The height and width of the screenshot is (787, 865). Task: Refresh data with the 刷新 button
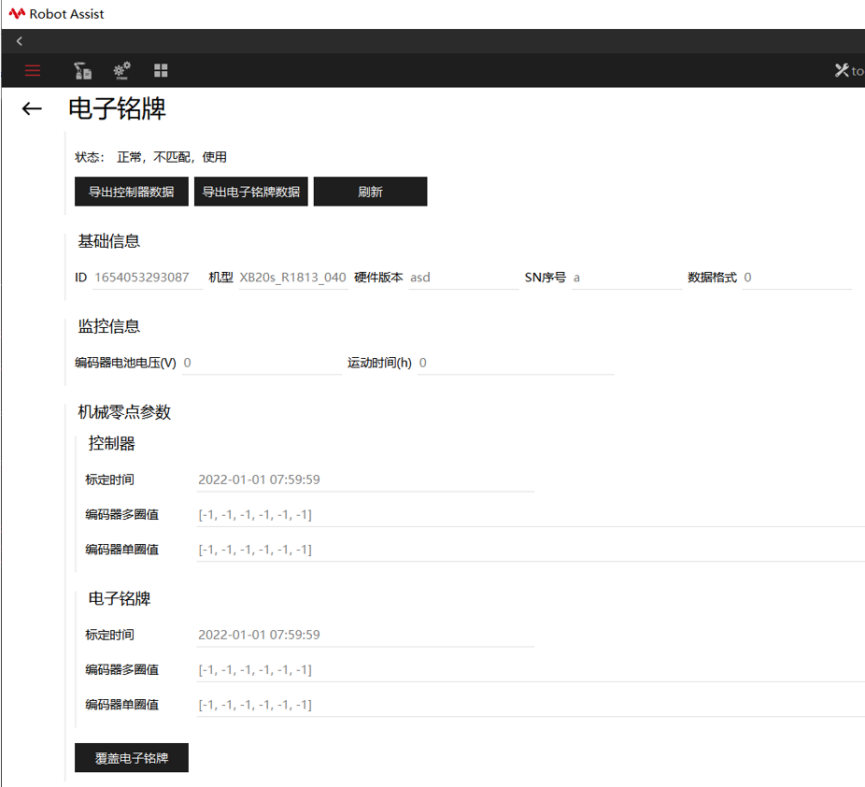point(370,191)
